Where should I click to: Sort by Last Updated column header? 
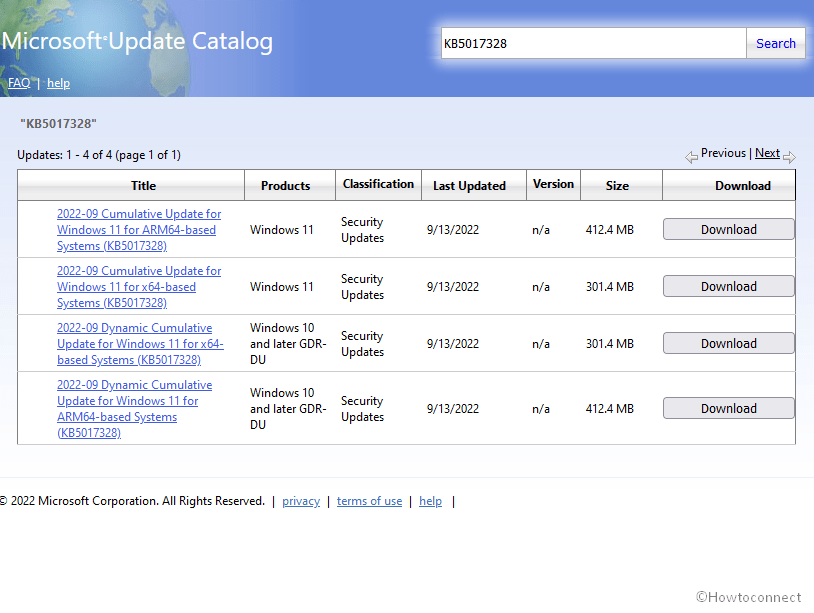[469, 185]
